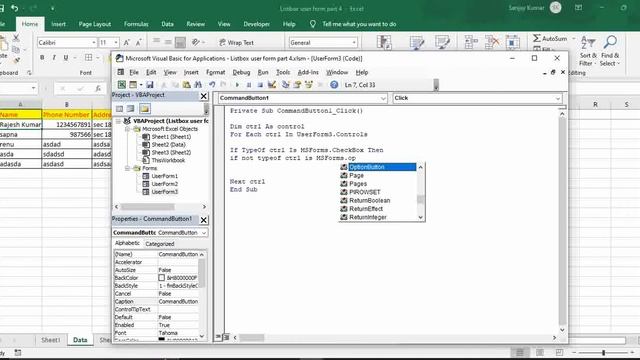Open the font size 11 dropdown
The height and width of the screenshot is (360, 640).
coord(116,42)
